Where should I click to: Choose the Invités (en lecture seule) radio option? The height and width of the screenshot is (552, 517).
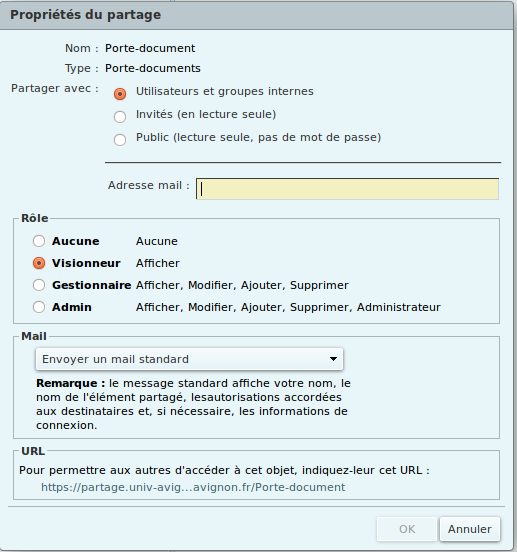click(x=120, y=117)
